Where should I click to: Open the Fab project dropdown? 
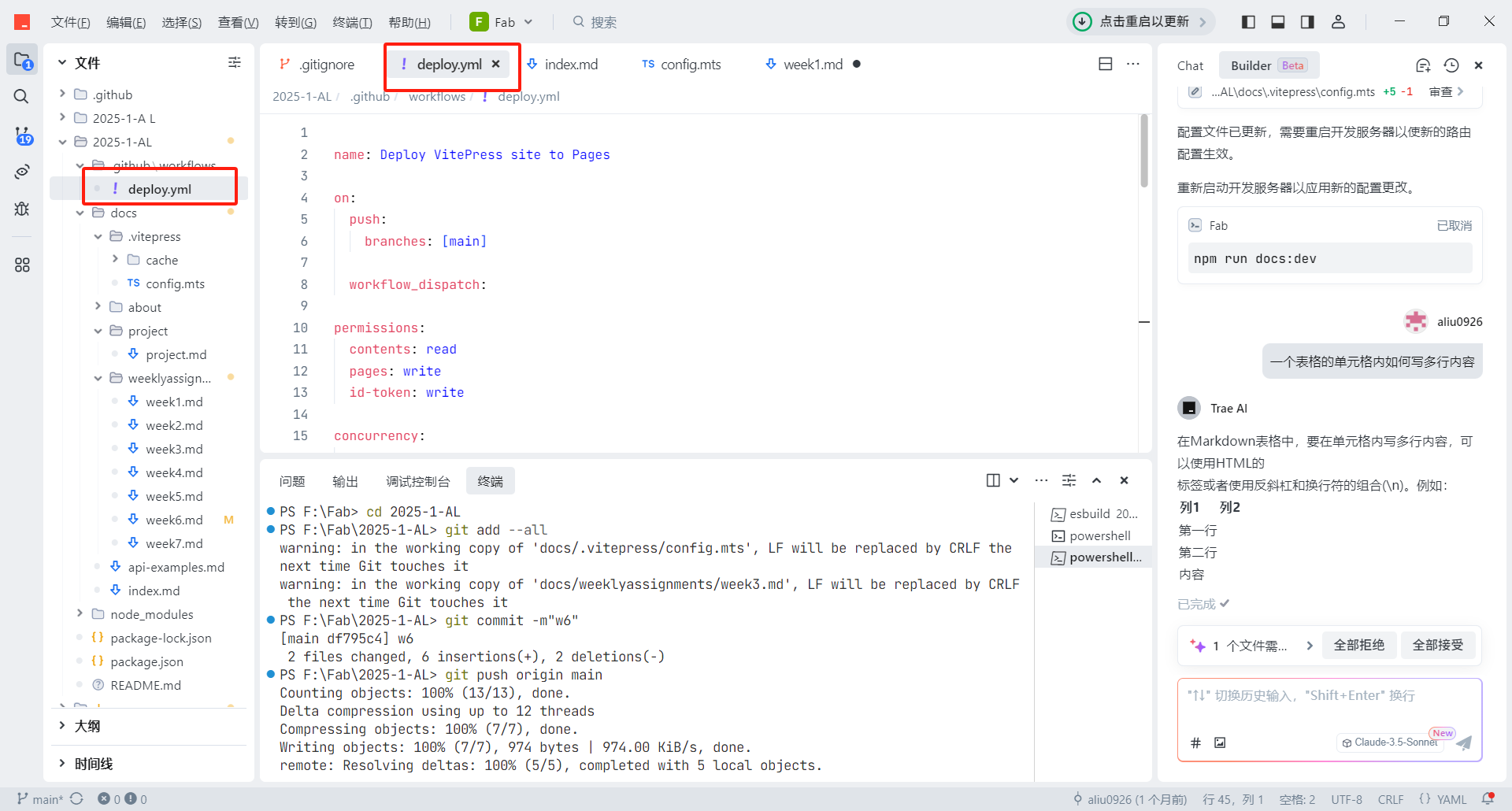coord(502,22)
